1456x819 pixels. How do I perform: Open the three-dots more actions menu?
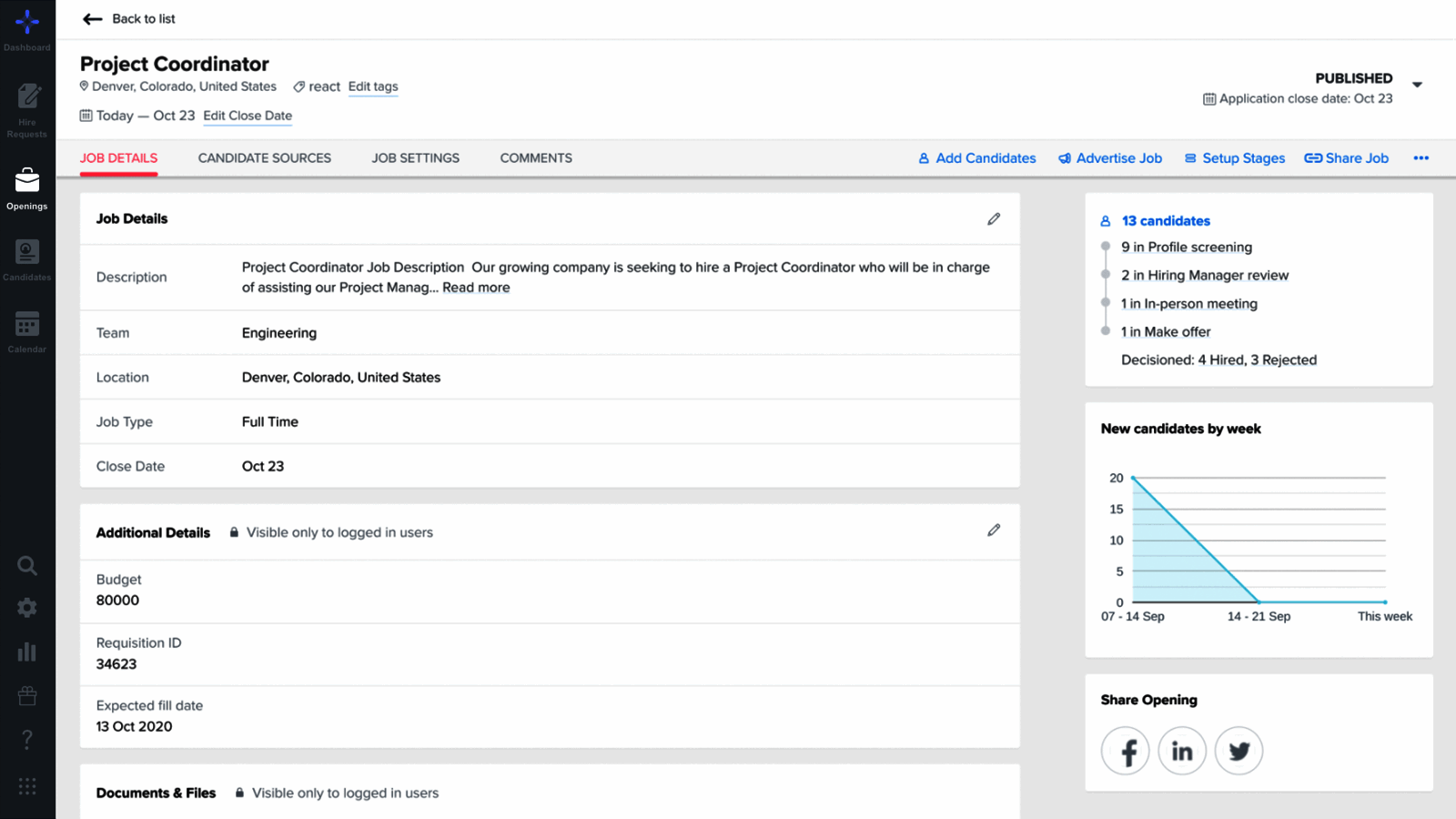click(1421, 158)
